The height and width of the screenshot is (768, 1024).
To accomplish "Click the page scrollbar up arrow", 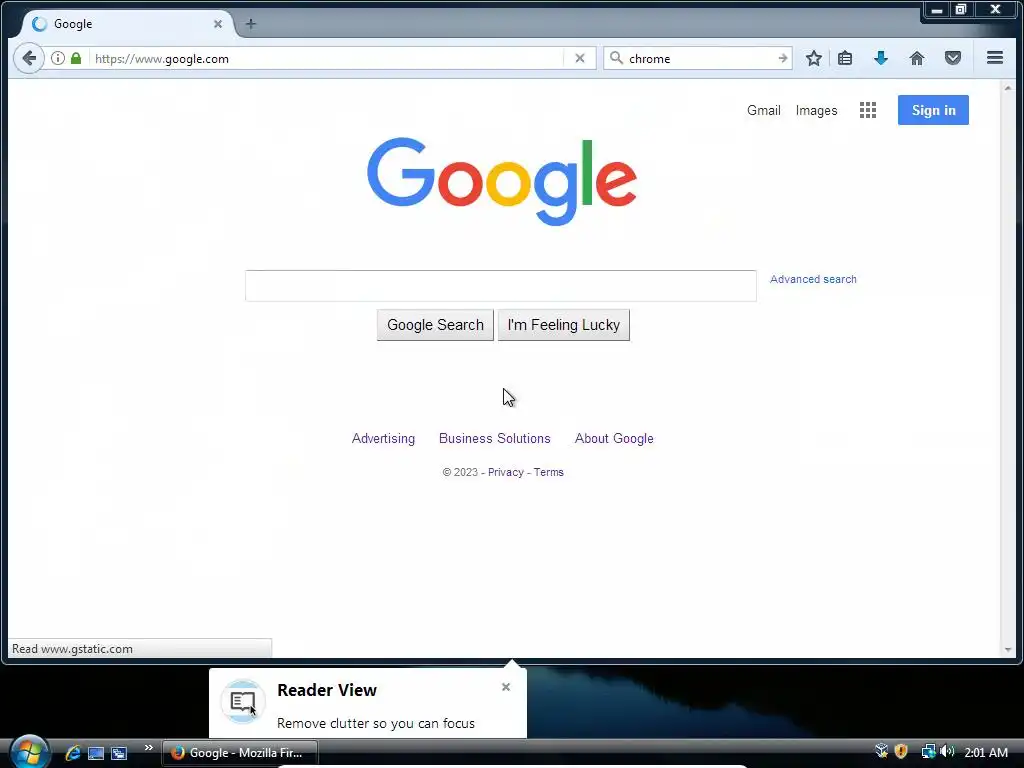I will click(x=1008, y=88).
